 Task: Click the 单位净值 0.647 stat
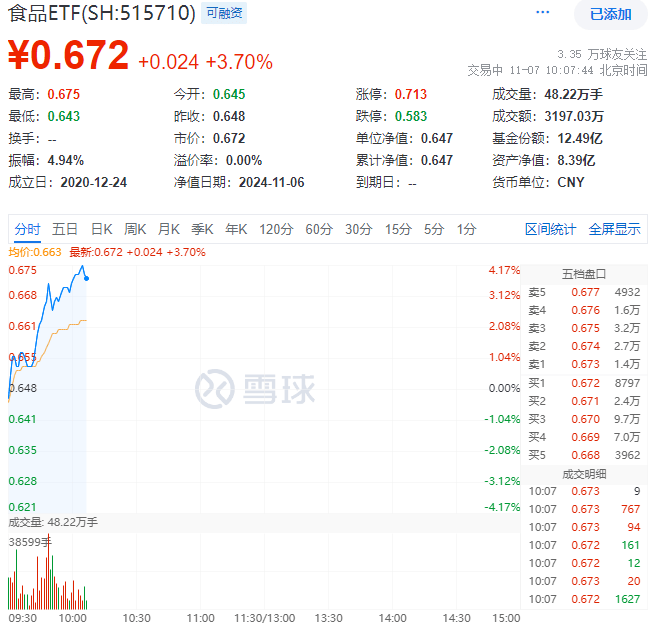point(404,138)
